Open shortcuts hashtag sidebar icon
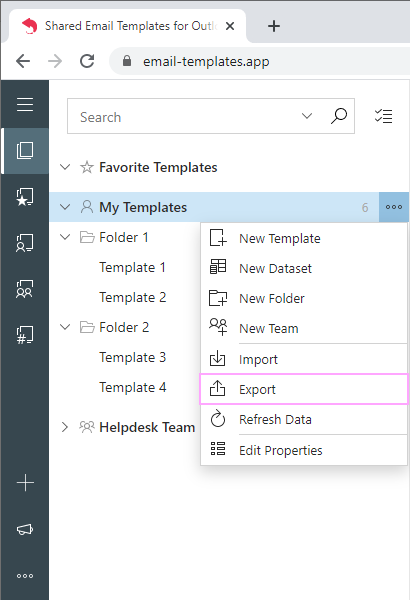 (x=25, y=335)
